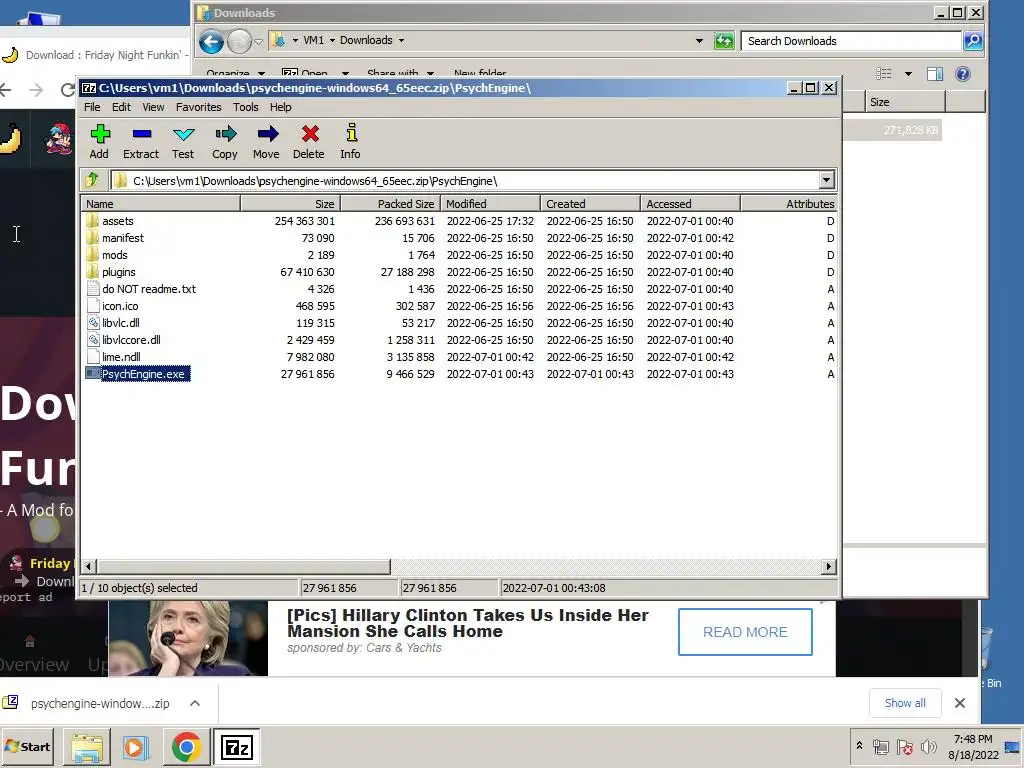Click the right scroll arrow in 7-Zip

point(829,566)
